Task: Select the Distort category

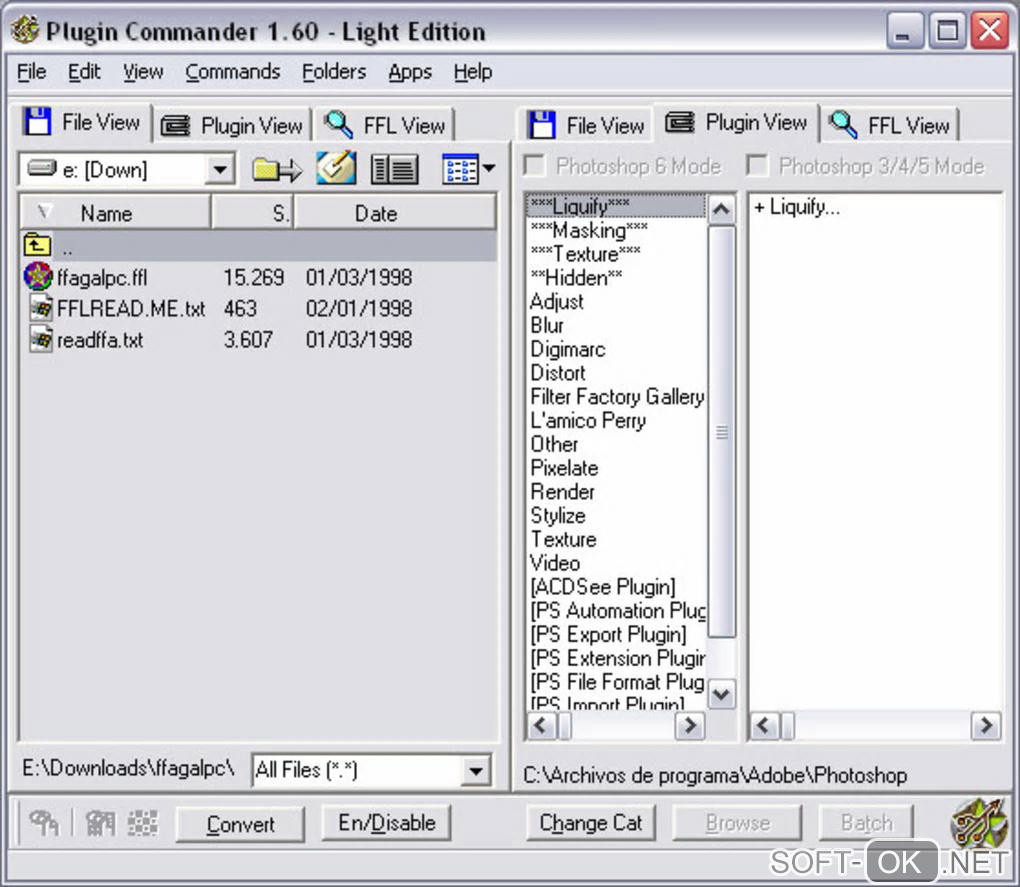Action: coord(615,373)
